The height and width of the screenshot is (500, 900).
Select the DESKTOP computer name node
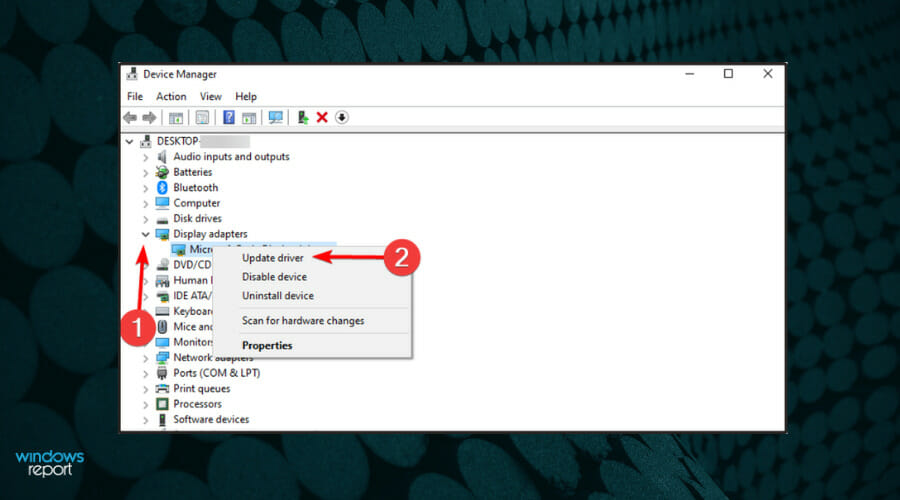(x=203, y=141)
